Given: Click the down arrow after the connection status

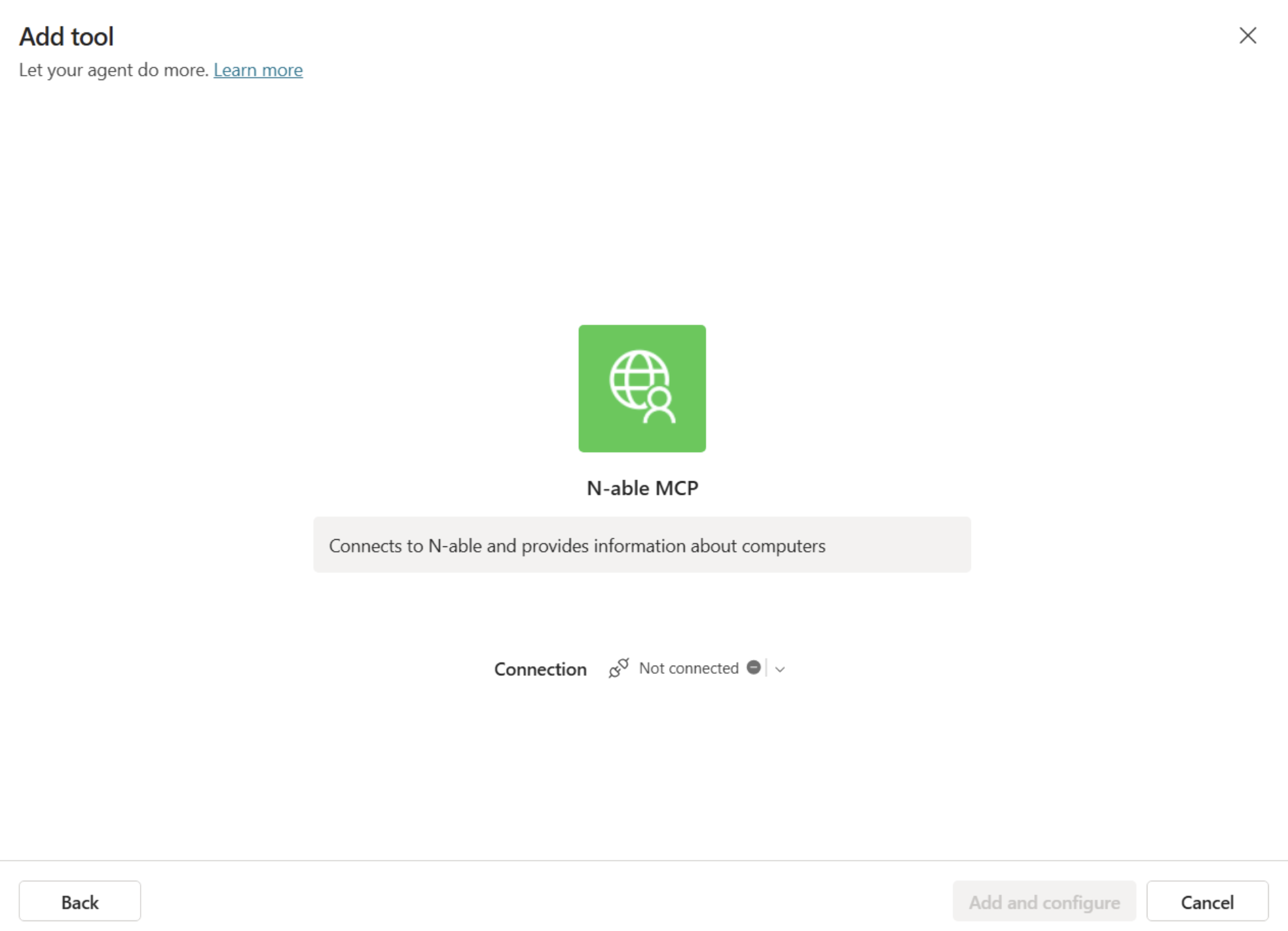Looking at the screenshot, I should pos(780,670).
